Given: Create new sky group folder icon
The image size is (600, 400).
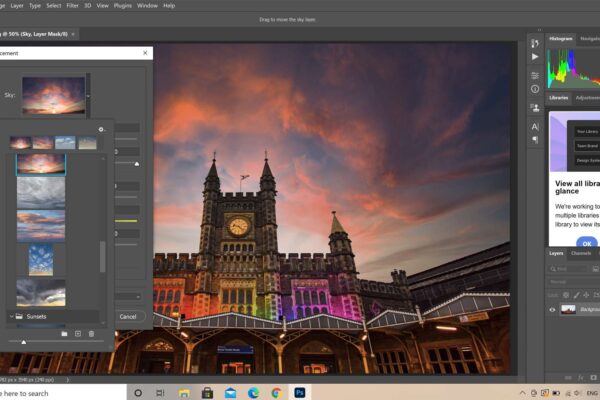Looking at the screenshot, I should (64, 334).
